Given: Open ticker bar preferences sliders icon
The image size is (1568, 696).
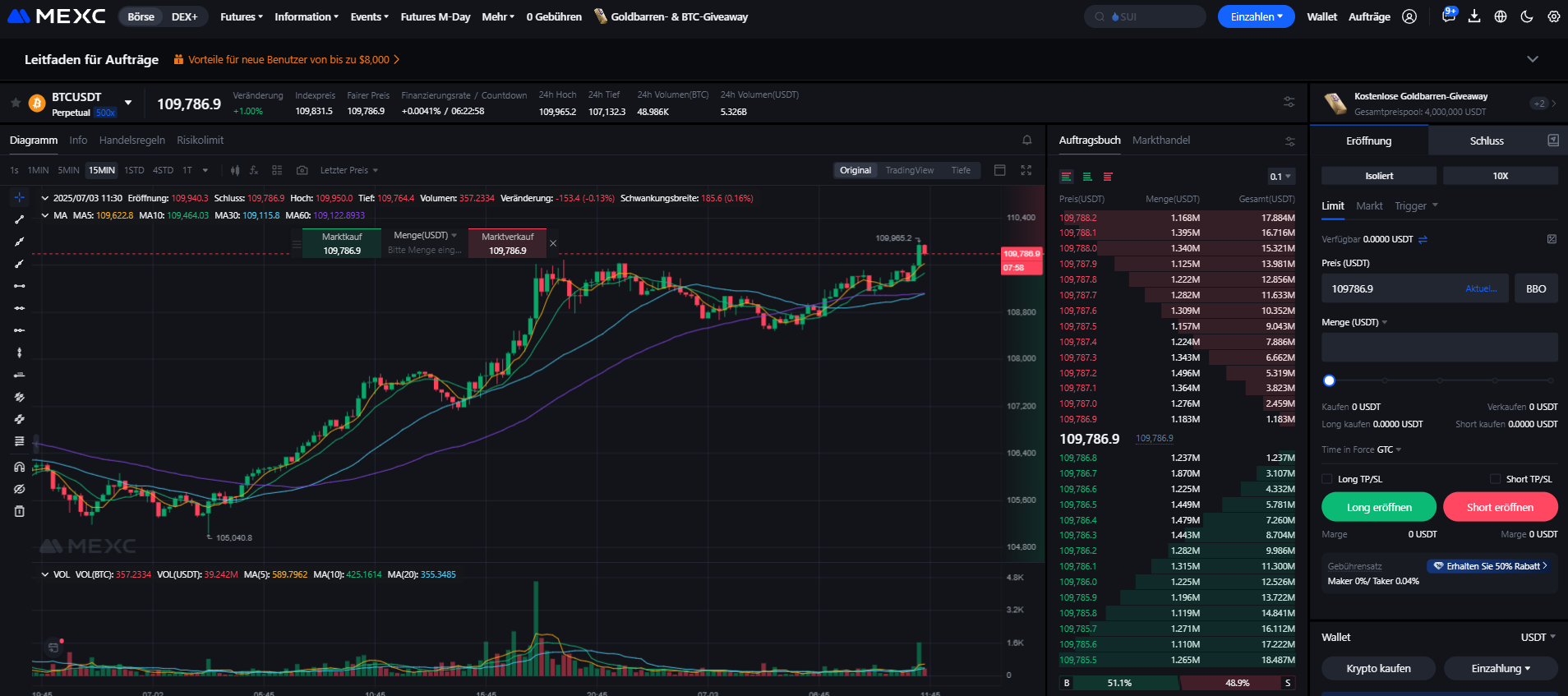Looking at the screenshot, I should click(1289, 102).
